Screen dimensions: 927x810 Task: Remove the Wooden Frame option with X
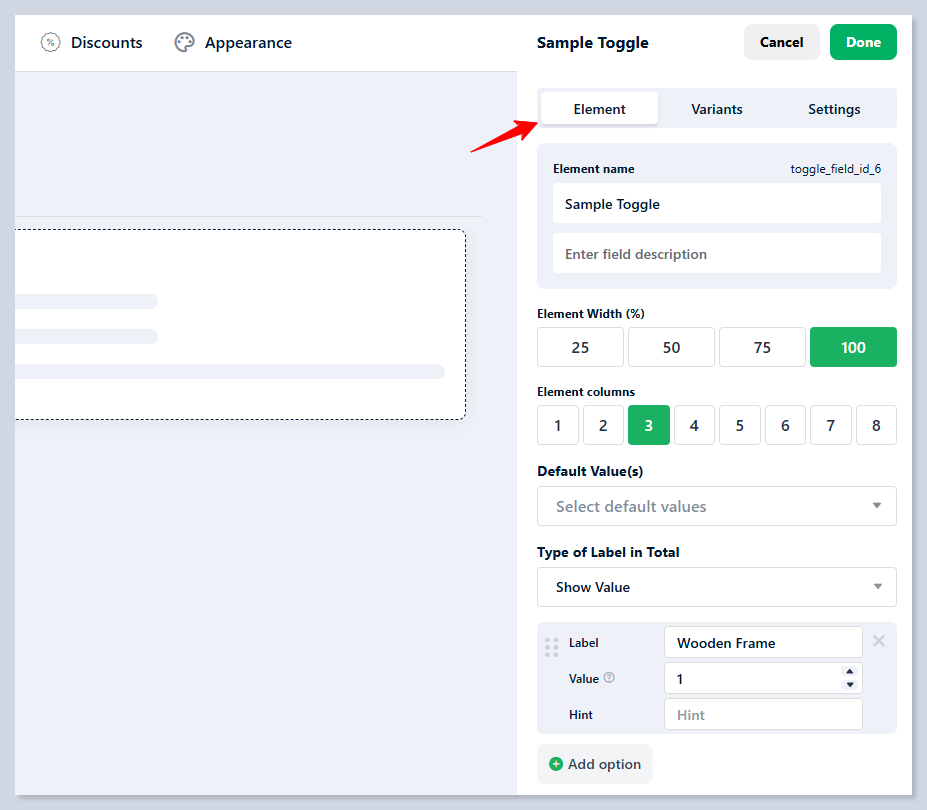pos(879,641)
